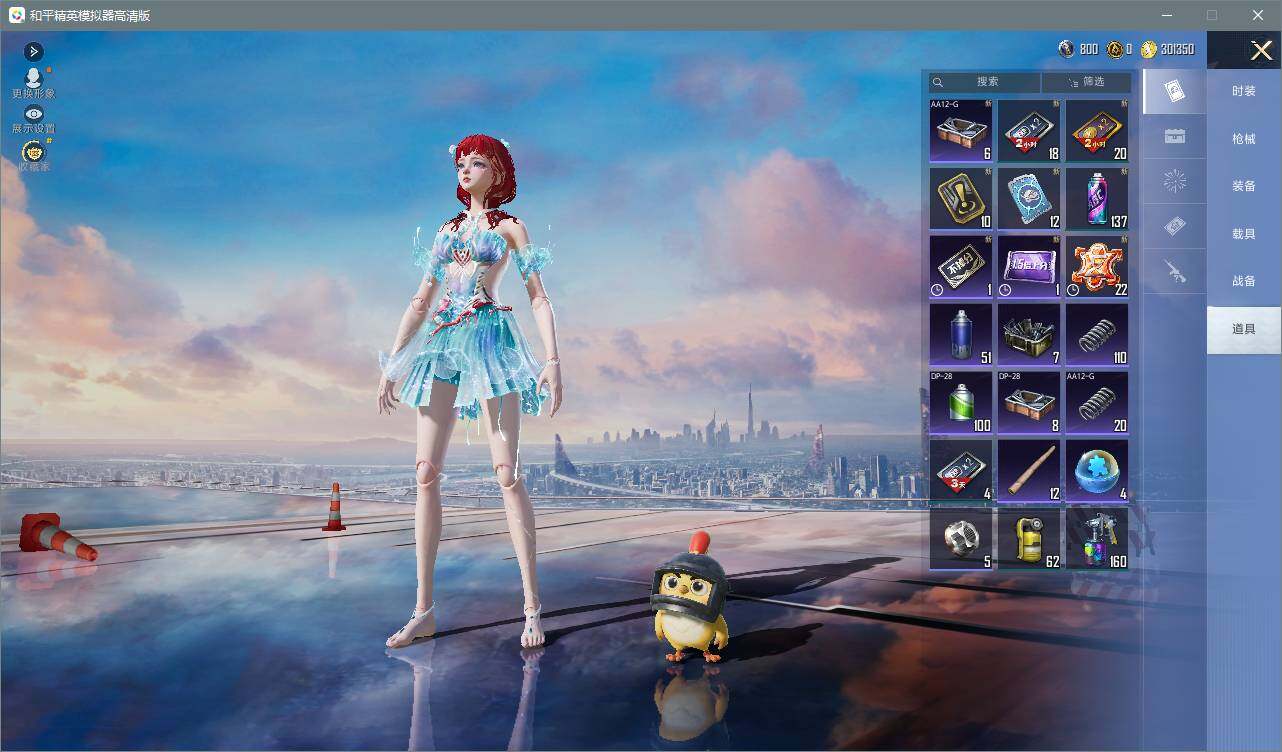Select the colorful spray can with count 137
The width and height of the screenshot is (1282, 752).
[x=1097, y=198]
